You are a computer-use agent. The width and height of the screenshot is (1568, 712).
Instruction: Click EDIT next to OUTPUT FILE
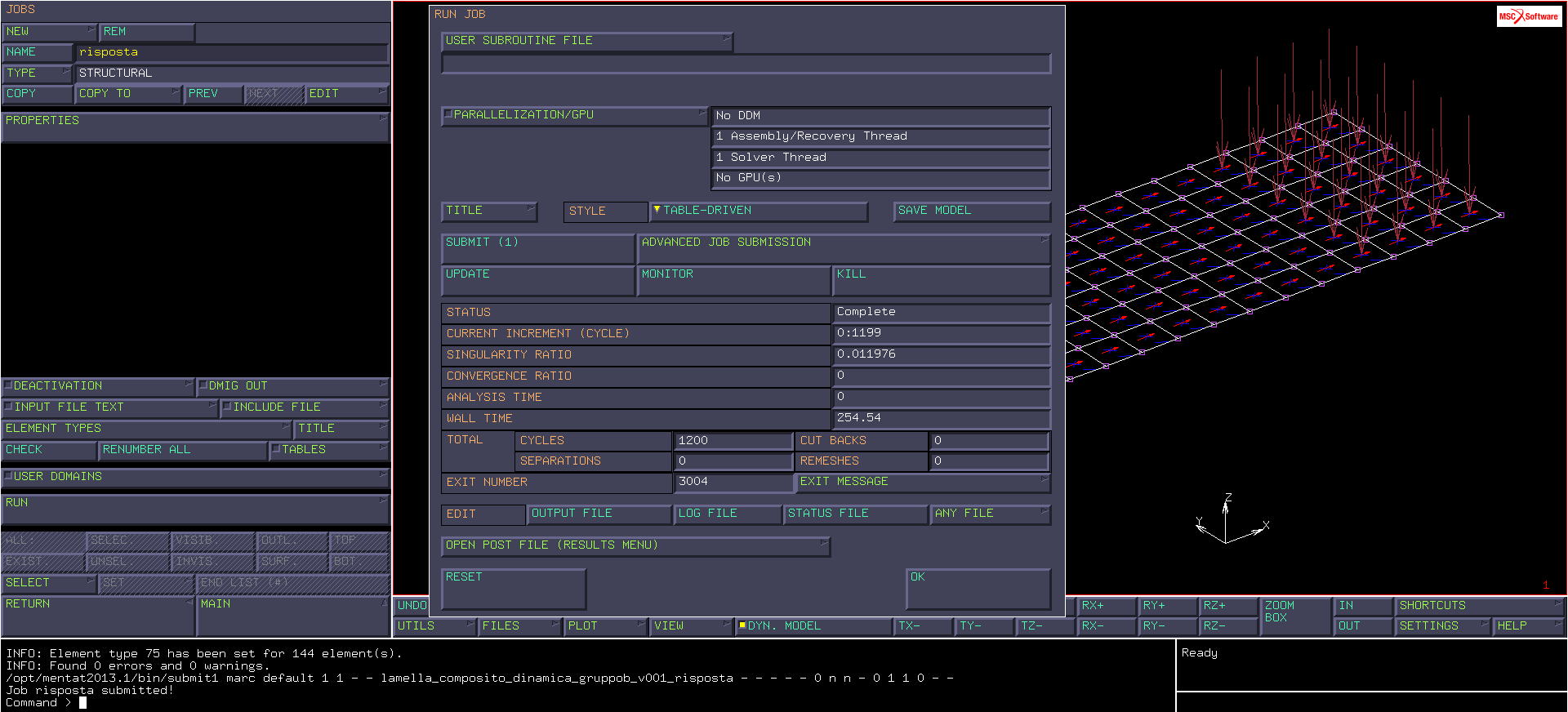tap(483, 514)
